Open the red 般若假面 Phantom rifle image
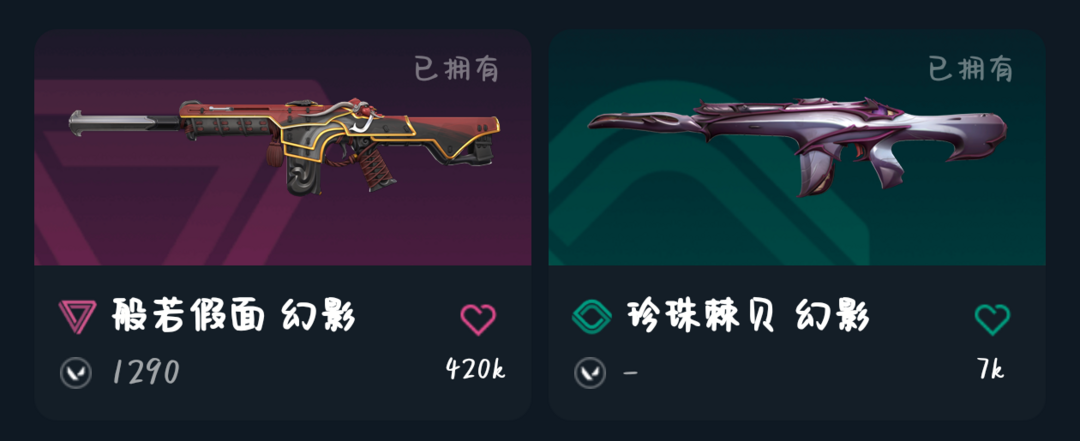1080x441 pixels. click(284, 145)
